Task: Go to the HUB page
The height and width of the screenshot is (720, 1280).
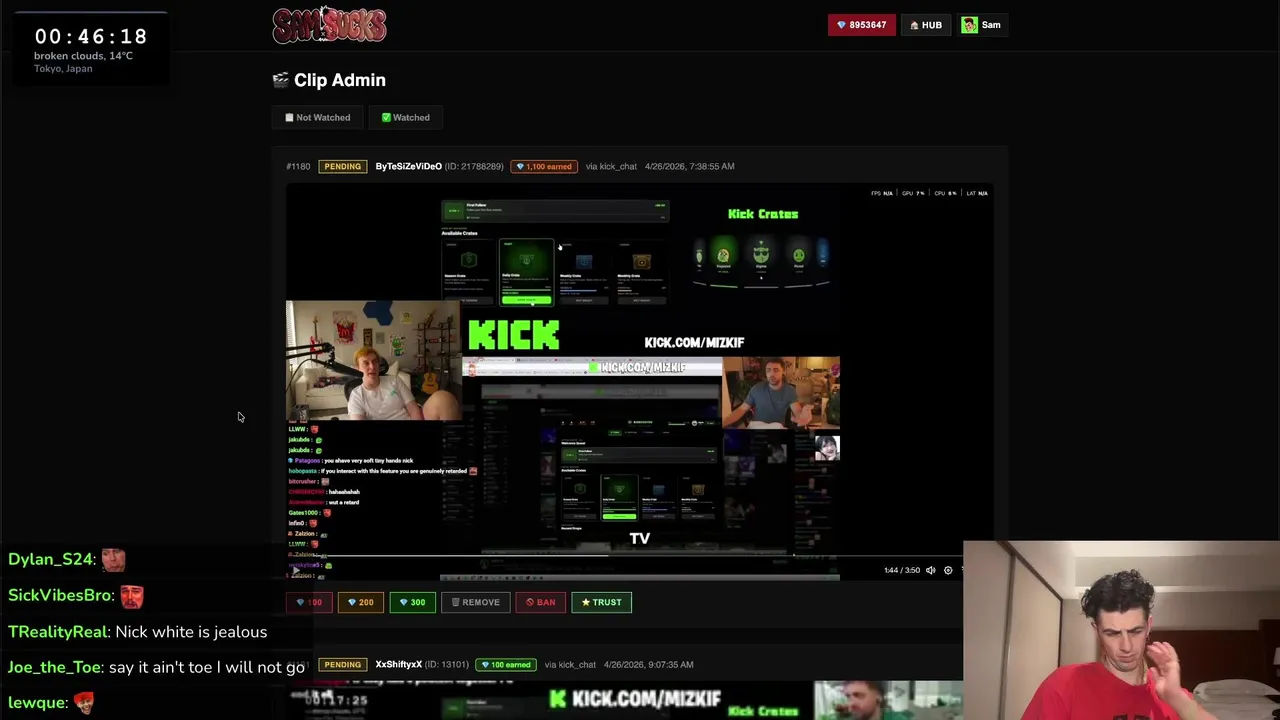Action: pos(925,25)
